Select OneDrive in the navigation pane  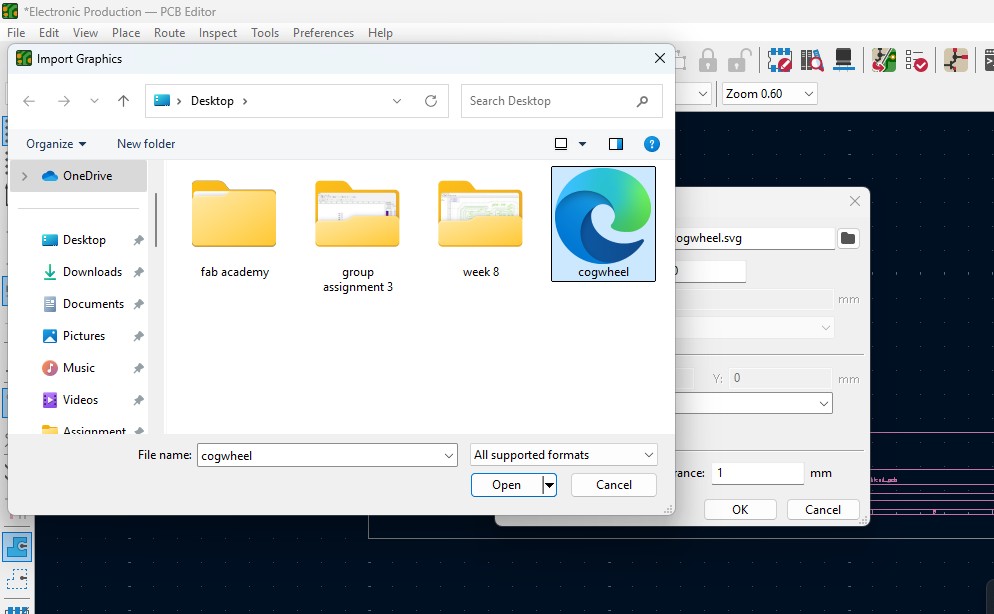[x=79, y=176]
